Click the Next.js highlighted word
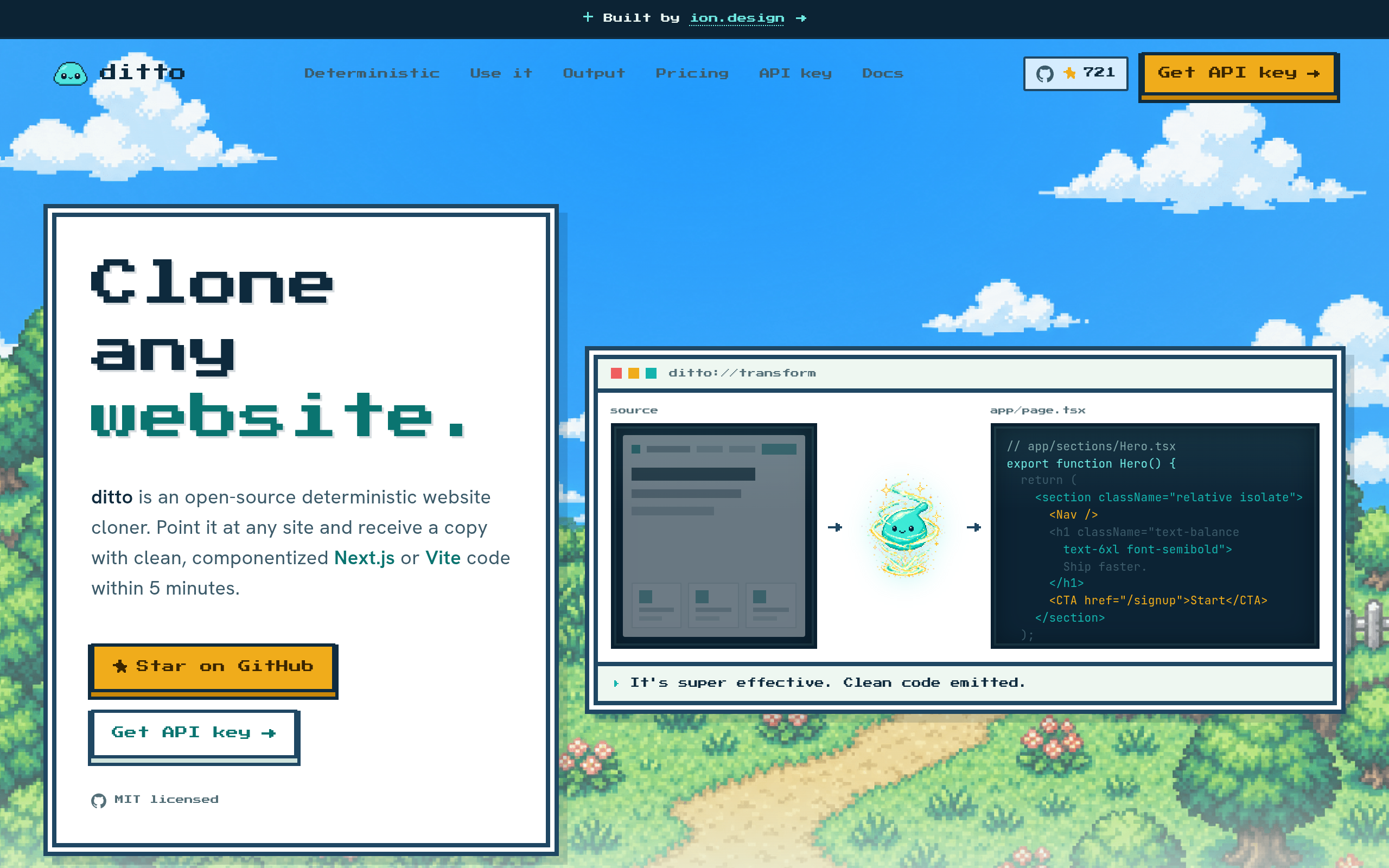Viewport: 1389px width, 868px height. pyautogui.click(x=364, y=558)
